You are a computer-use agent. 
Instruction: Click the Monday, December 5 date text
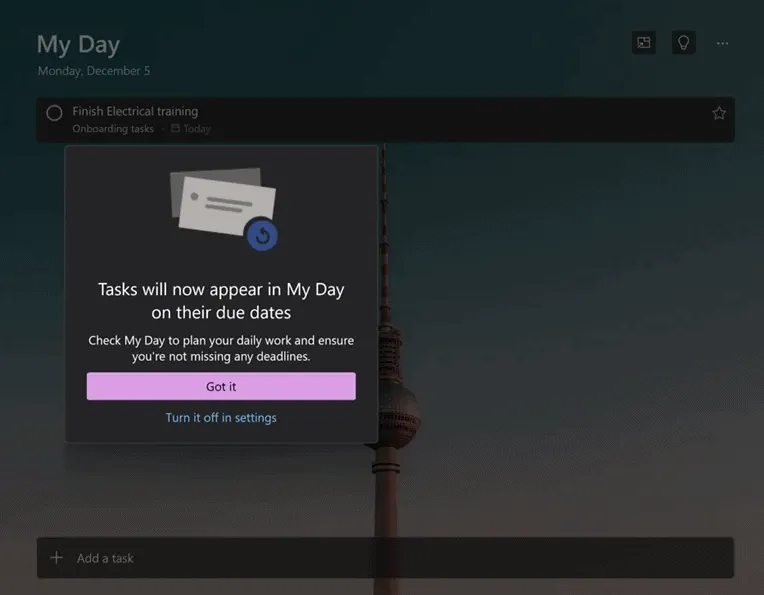[94, 71]
